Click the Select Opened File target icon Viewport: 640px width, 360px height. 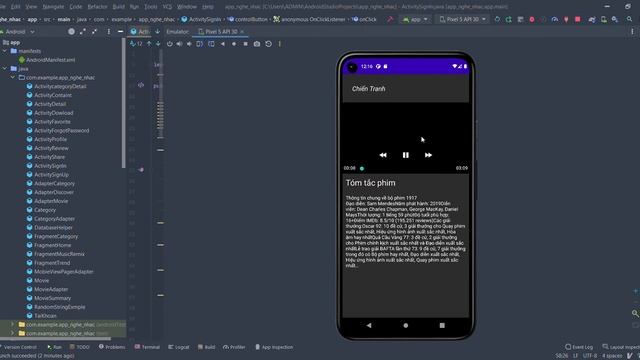click(71, 31)
